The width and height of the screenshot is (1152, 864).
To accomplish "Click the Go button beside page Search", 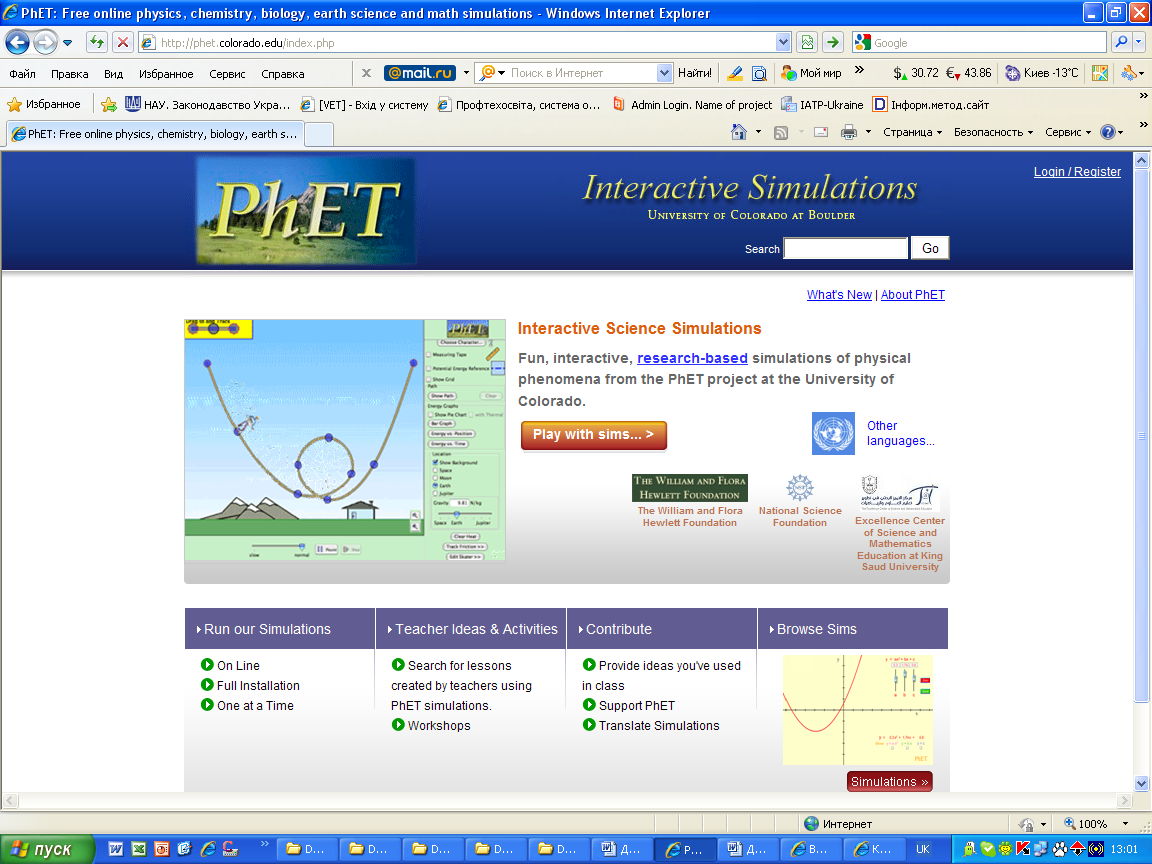I will (930, 248).
